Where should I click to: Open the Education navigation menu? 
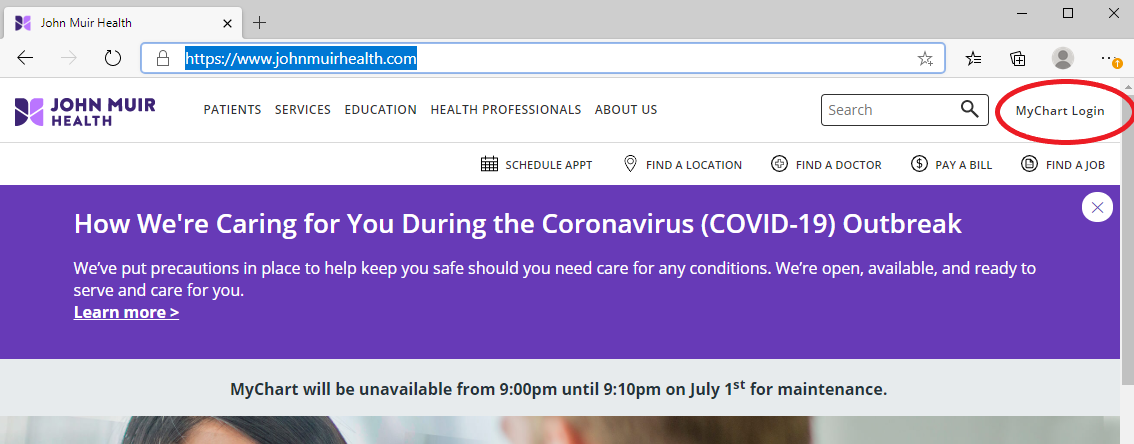tap(380, 110)
